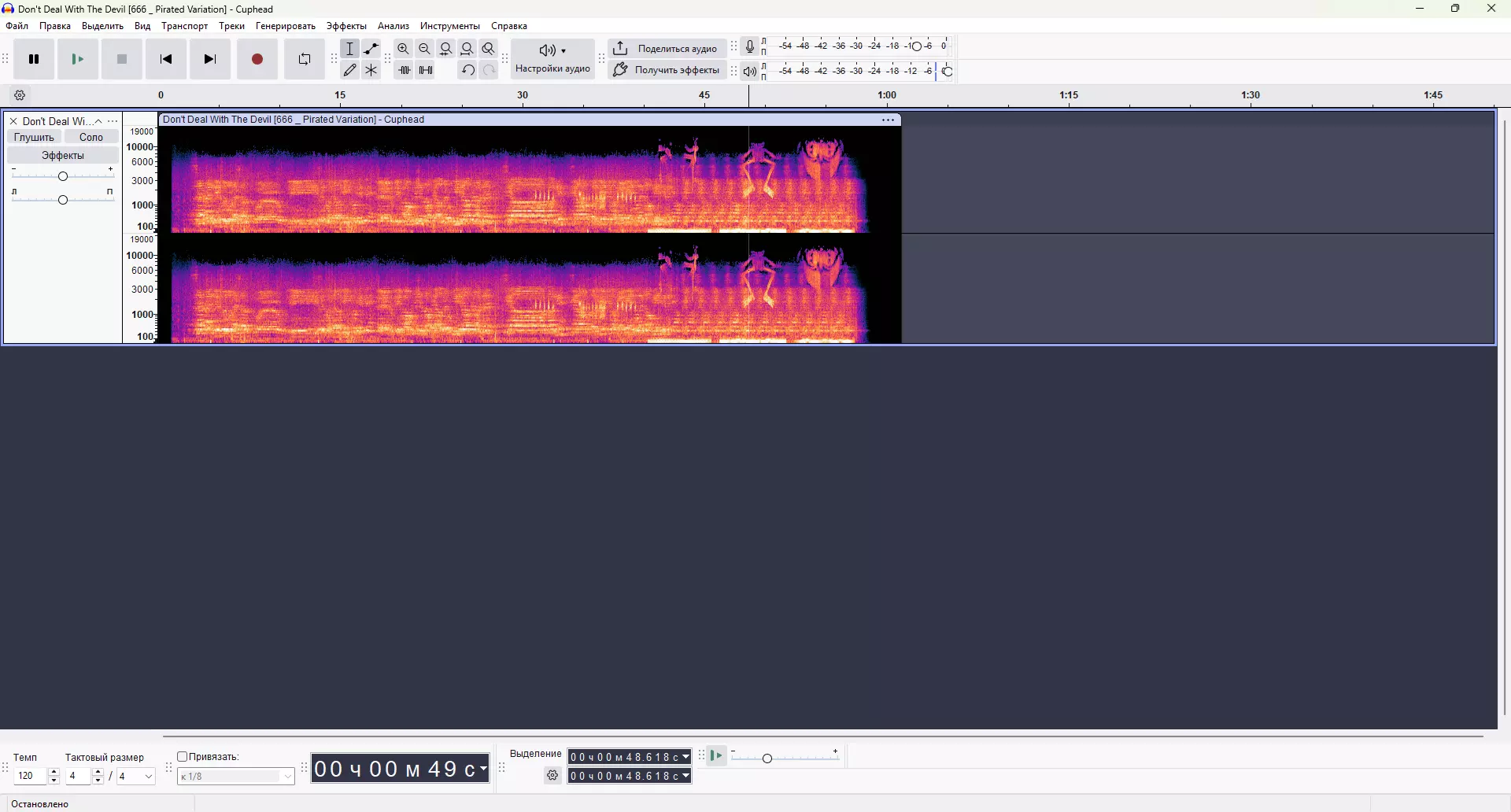The image size is (1511, 812).
Task: Open the selection toolbar settings gear
Action: (553, 776)
